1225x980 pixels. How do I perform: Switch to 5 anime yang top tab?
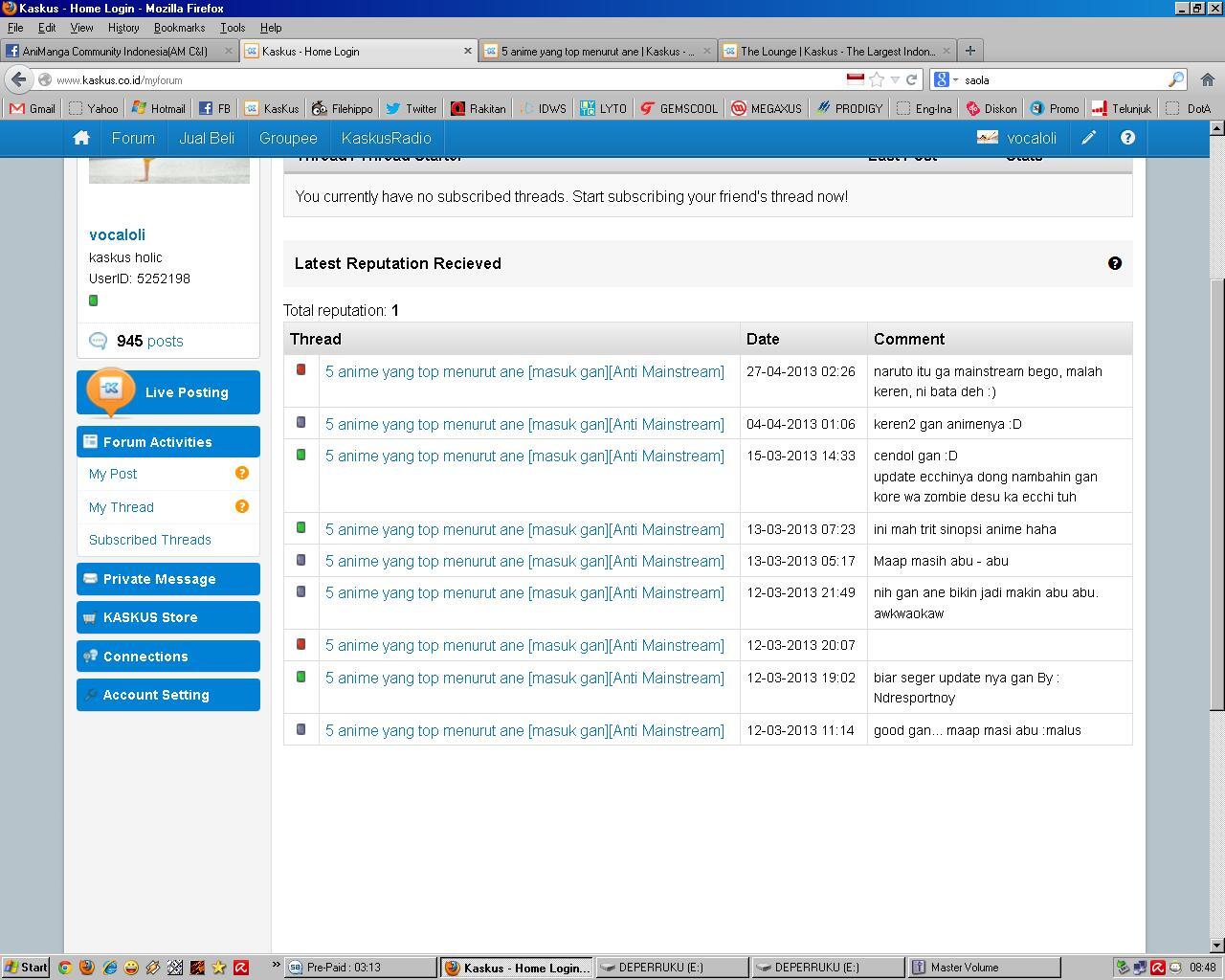(597, 51)
